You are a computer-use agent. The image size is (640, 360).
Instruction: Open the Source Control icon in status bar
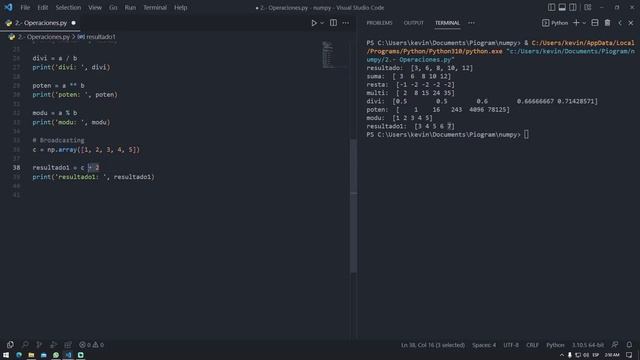(x=39, y=345)
